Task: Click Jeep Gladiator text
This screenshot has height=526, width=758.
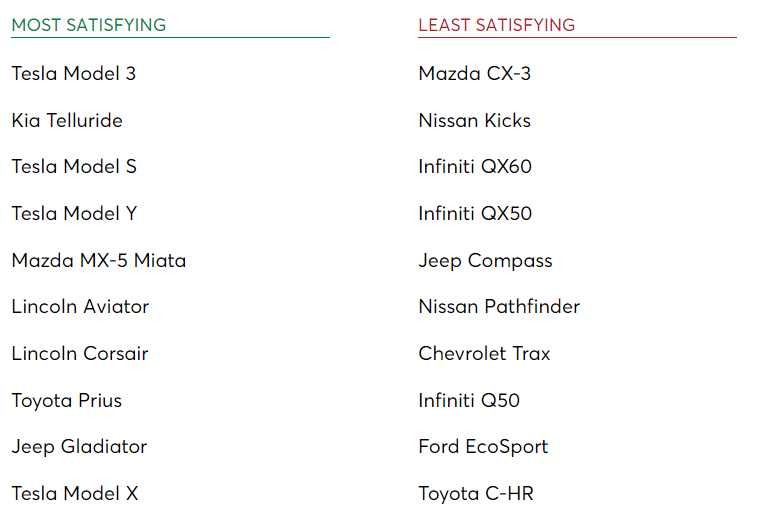Action: pyautogui.click(x=79, y=448)
